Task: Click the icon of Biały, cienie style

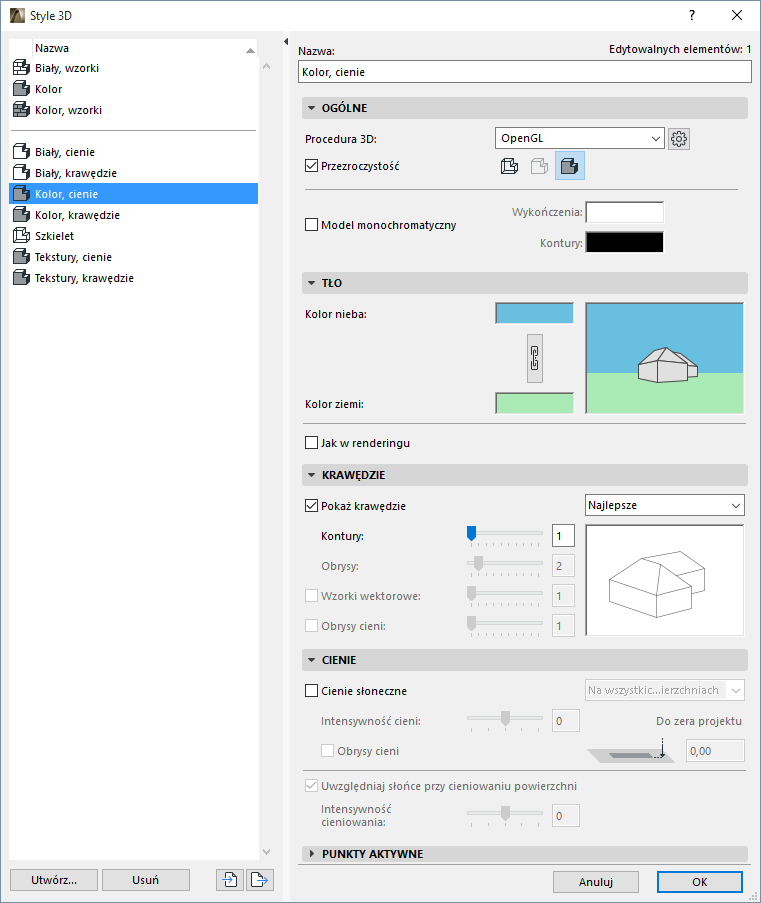Action: click(21, 152)
